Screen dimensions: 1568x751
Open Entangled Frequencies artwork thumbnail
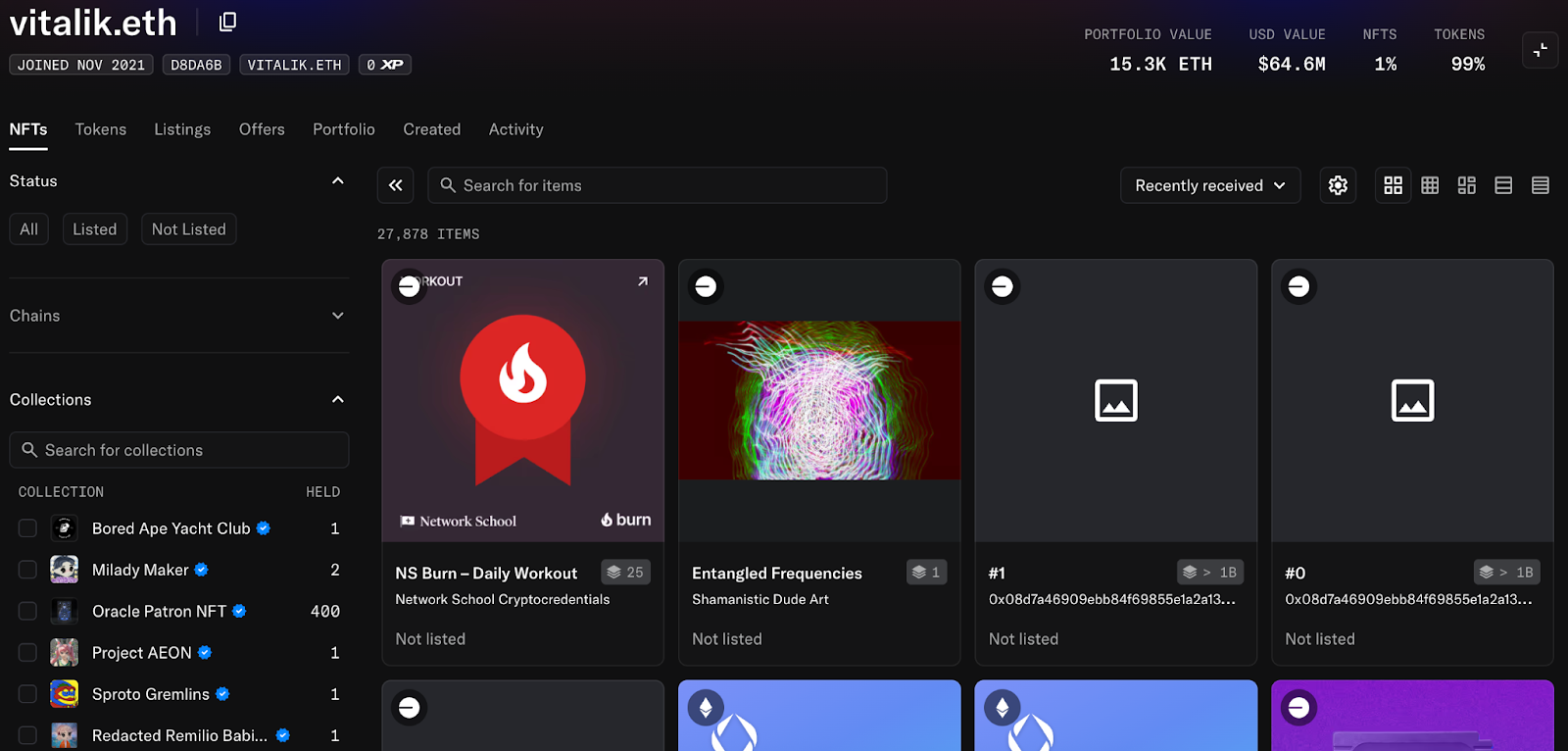(819, 400)
